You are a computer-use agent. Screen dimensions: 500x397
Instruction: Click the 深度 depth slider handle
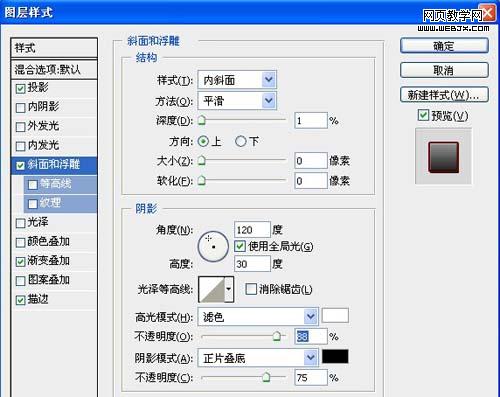pyautogui.click(x=202, y=120)
